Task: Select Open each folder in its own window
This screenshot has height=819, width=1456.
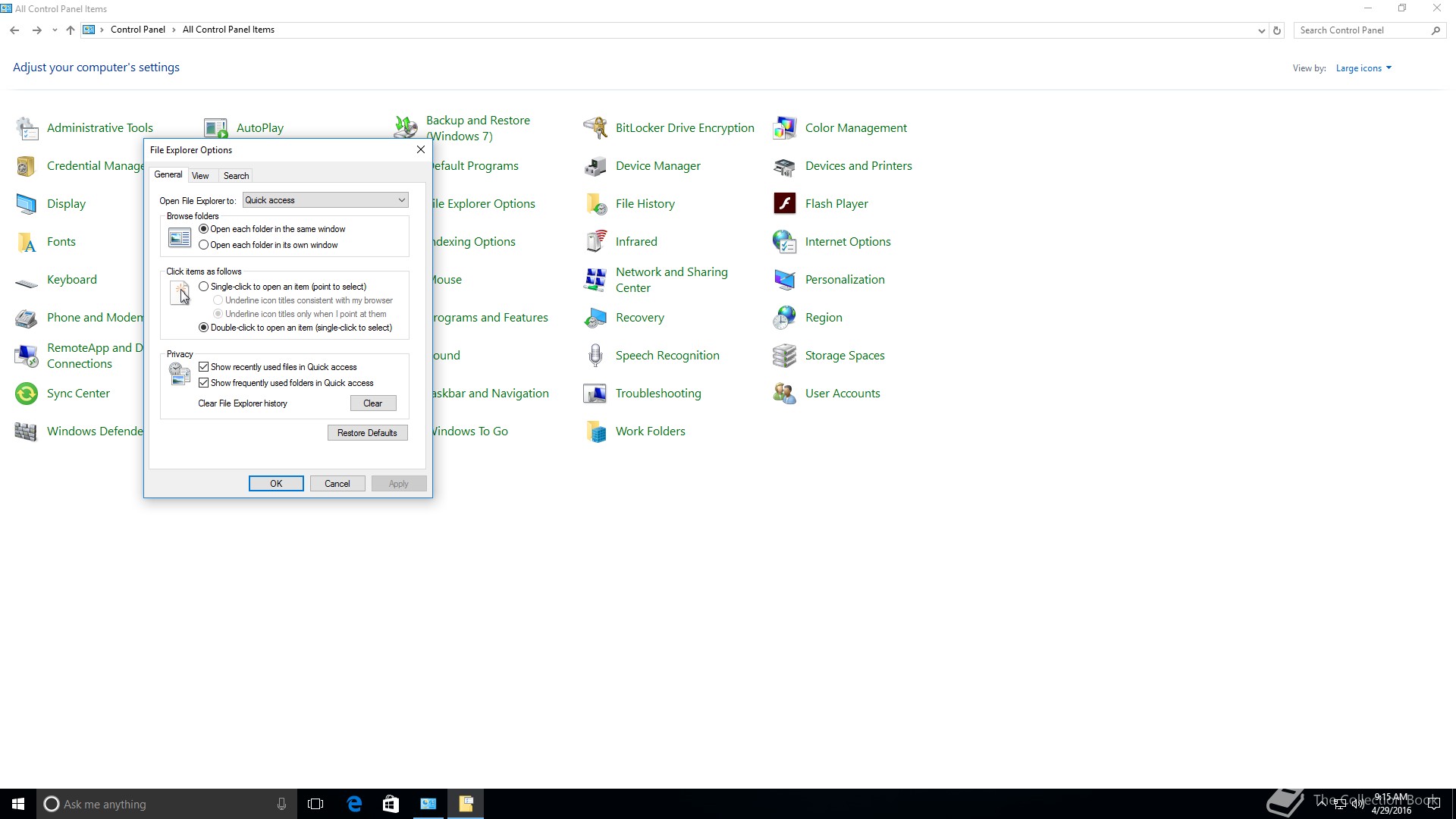Action: [x=268, y=245]
